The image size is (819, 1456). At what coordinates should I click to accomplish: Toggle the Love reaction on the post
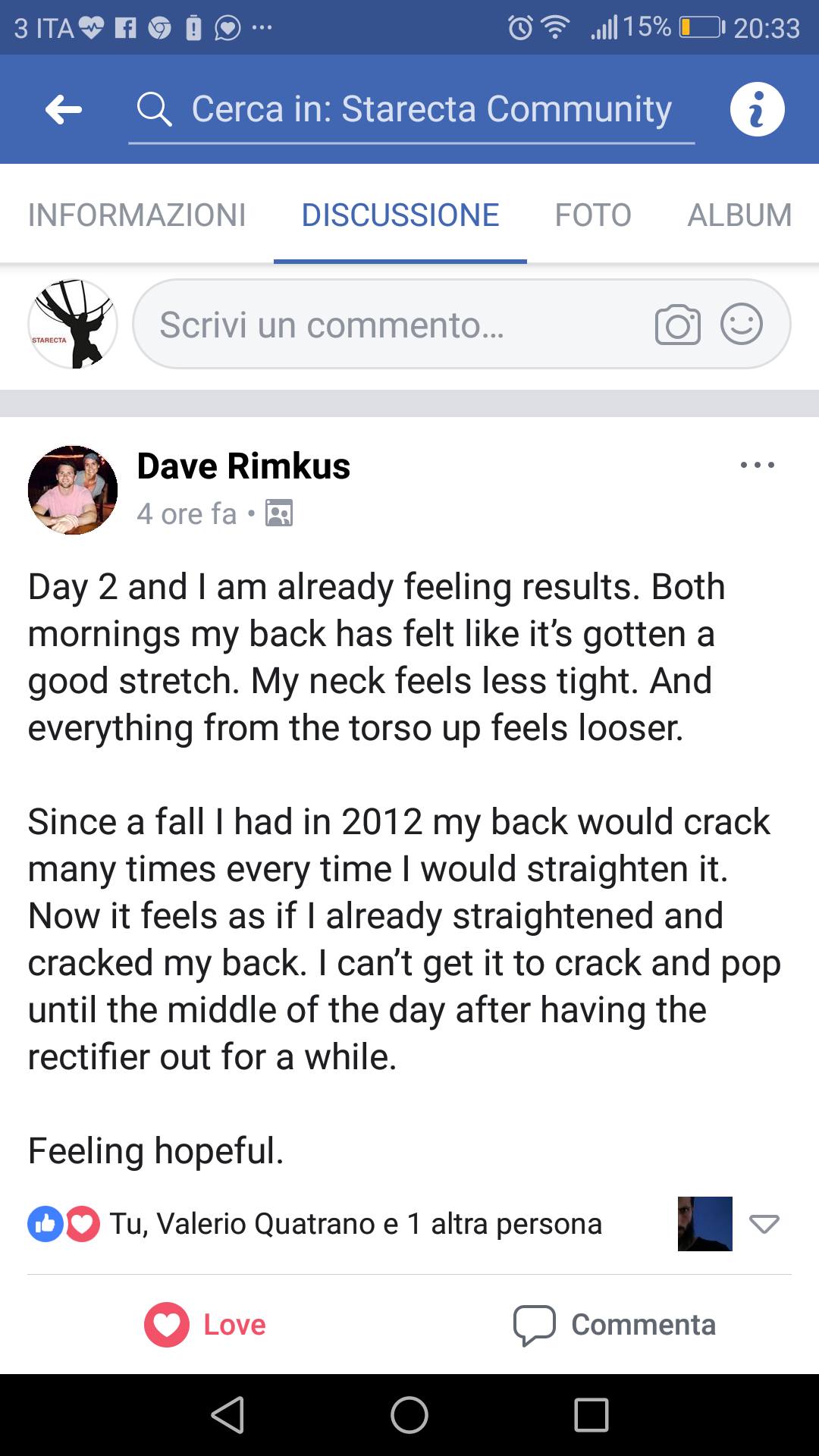[206, 1325]
